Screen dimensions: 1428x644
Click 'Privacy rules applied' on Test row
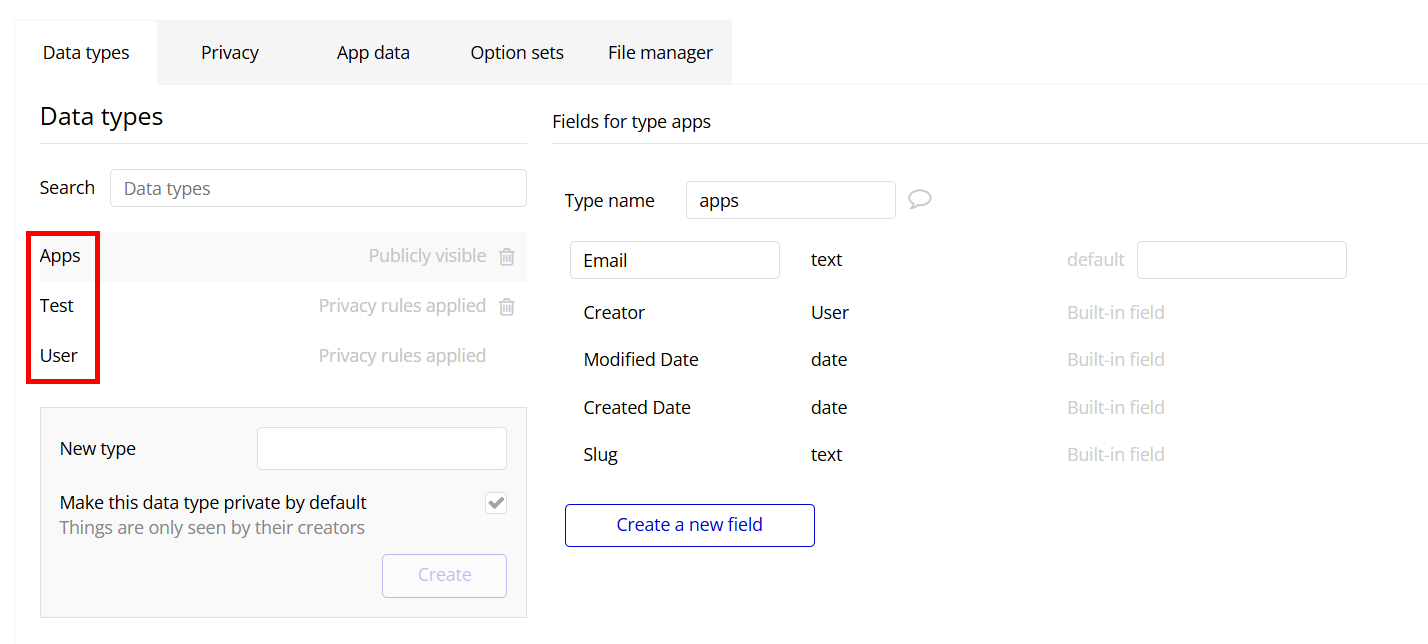402,306
